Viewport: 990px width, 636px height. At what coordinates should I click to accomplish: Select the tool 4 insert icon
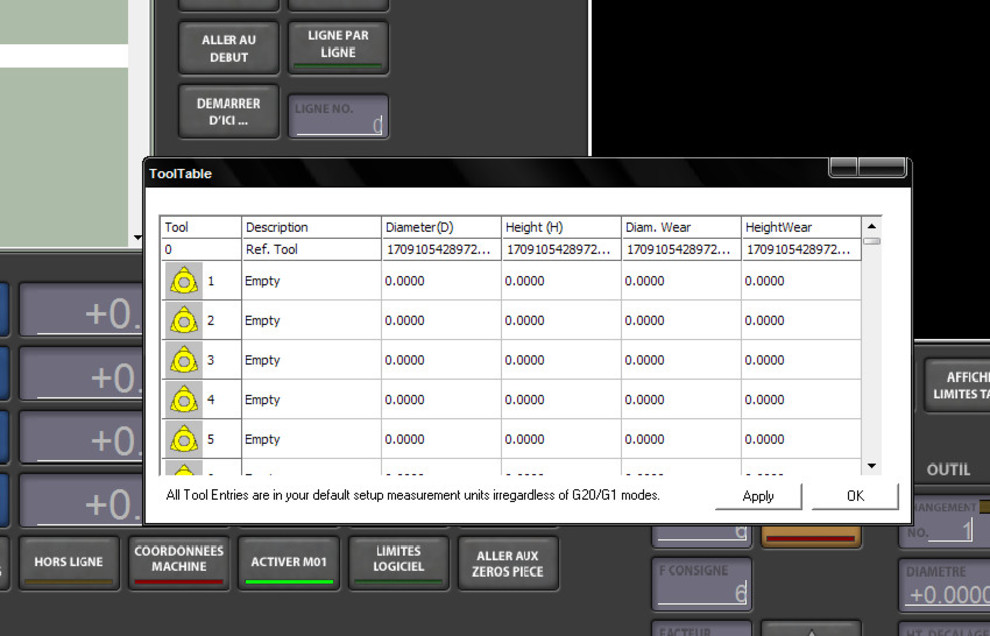[x=183, y=400]
